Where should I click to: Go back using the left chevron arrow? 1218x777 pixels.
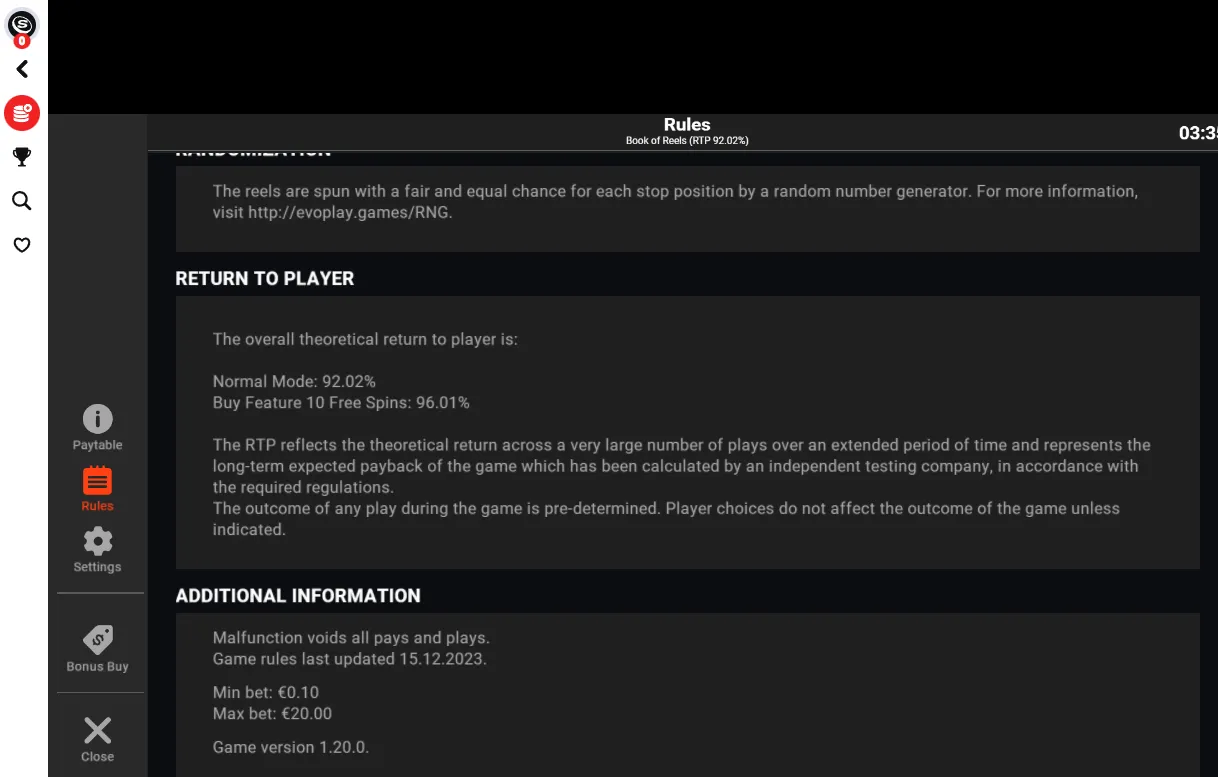22,69
